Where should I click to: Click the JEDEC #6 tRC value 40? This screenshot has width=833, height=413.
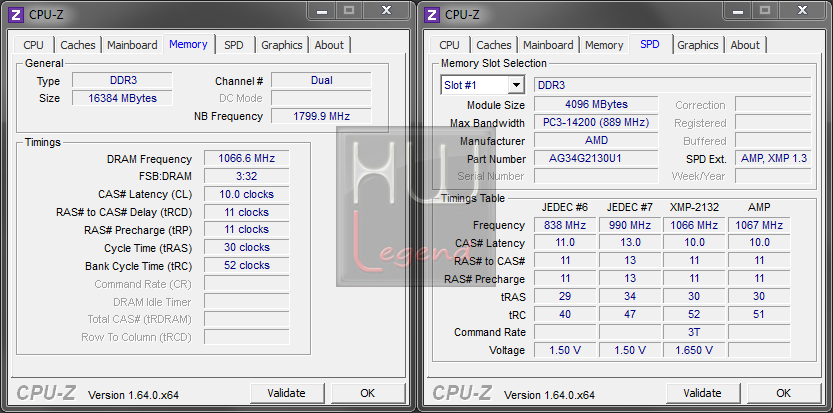pyautogui.click(x=565, y=314)
